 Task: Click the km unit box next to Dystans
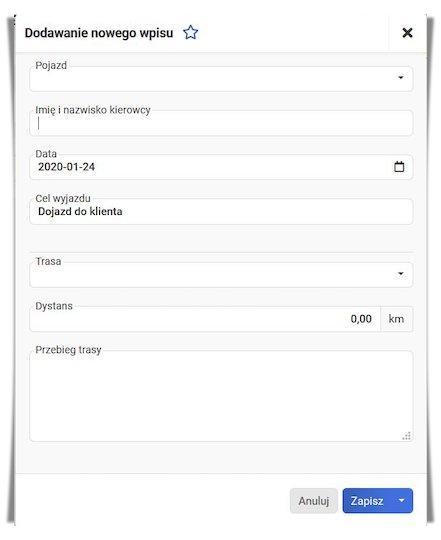pyautogui.click(x=396, y=319)
